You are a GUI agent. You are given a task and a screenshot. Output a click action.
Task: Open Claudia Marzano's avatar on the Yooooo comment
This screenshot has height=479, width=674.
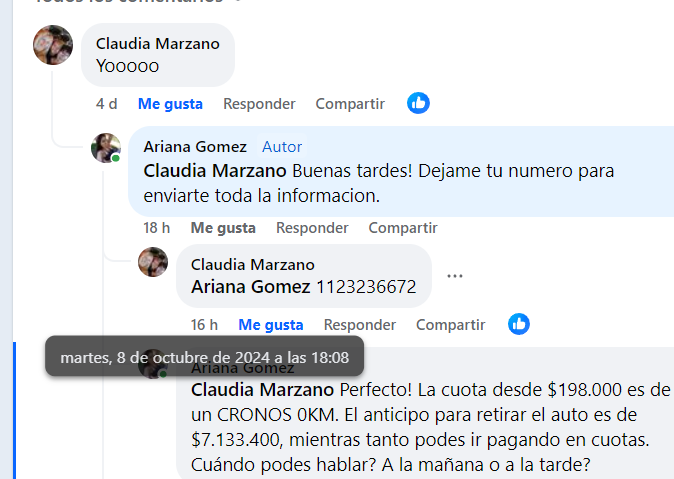[53, 45]
